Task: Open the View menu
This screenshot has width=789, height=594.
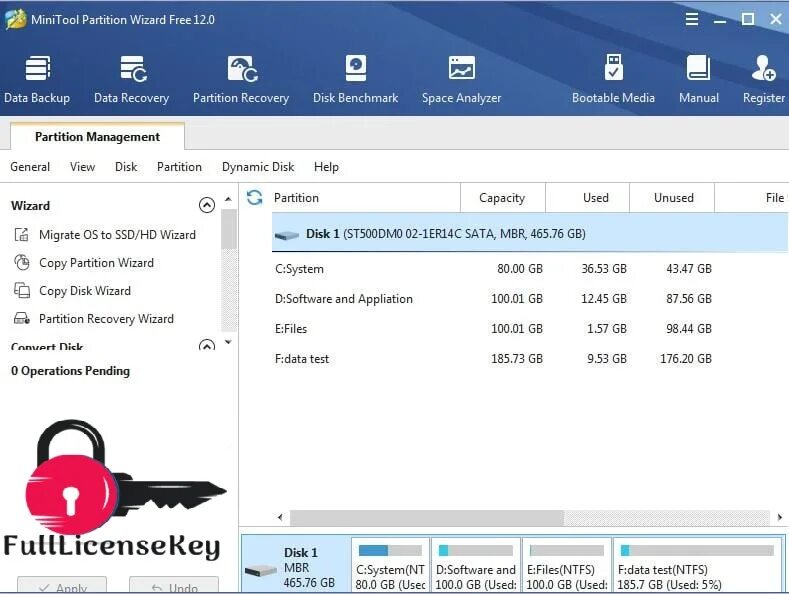Action: pos(83,167)
